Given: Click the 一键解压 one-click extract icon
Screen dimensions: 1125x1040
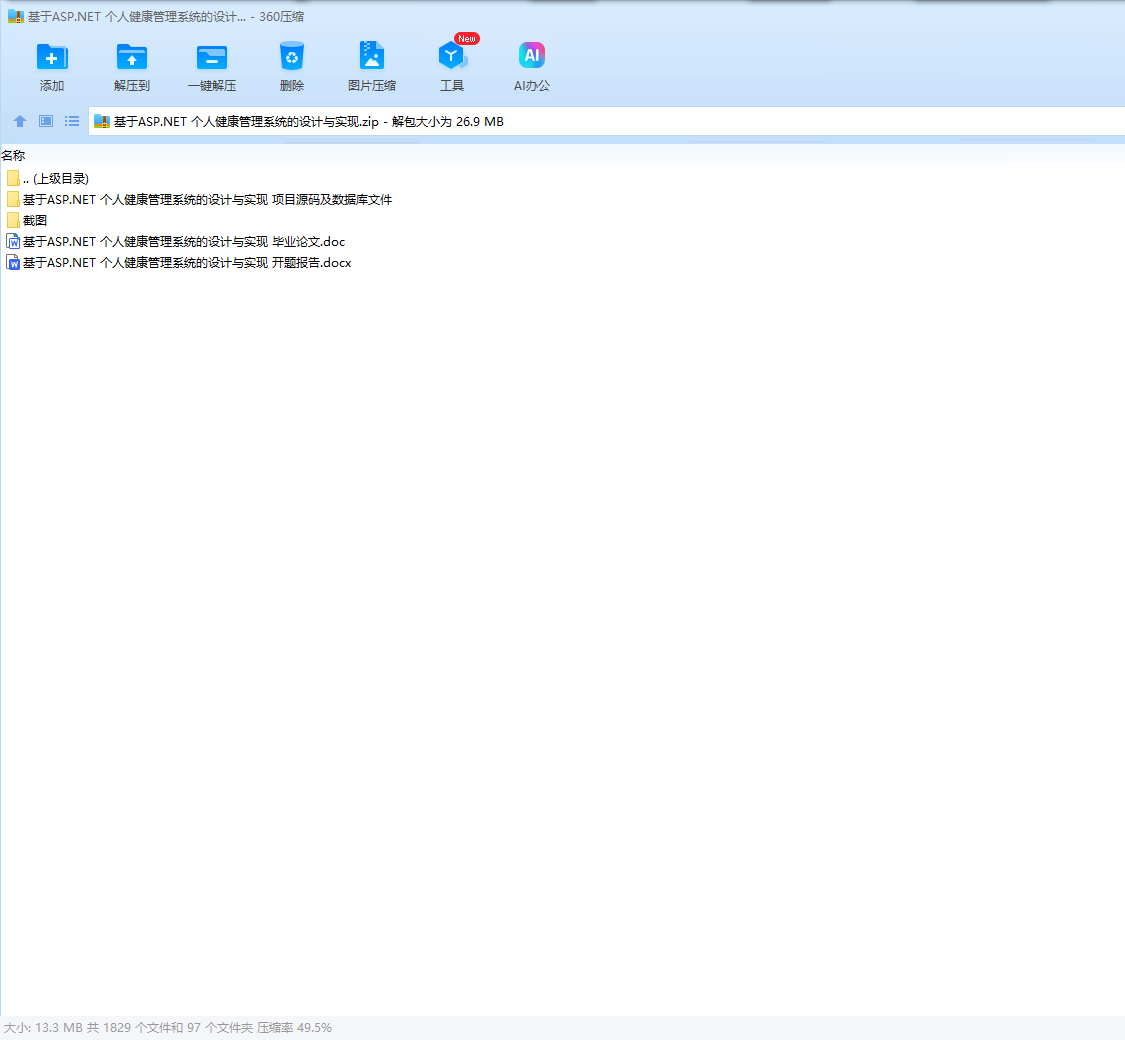Looking at the screenshot, I should coord(212,57).
